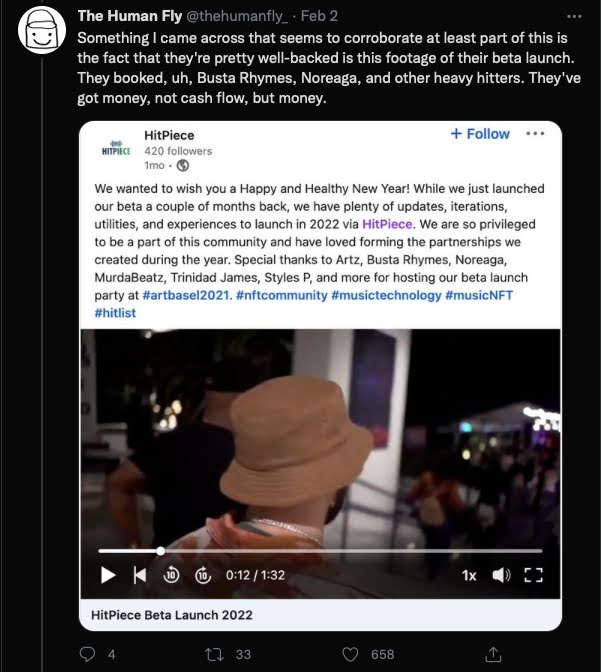Play the HitPiece beta launch video
Viewport: 601px width, 672px height.
[108, 575]
